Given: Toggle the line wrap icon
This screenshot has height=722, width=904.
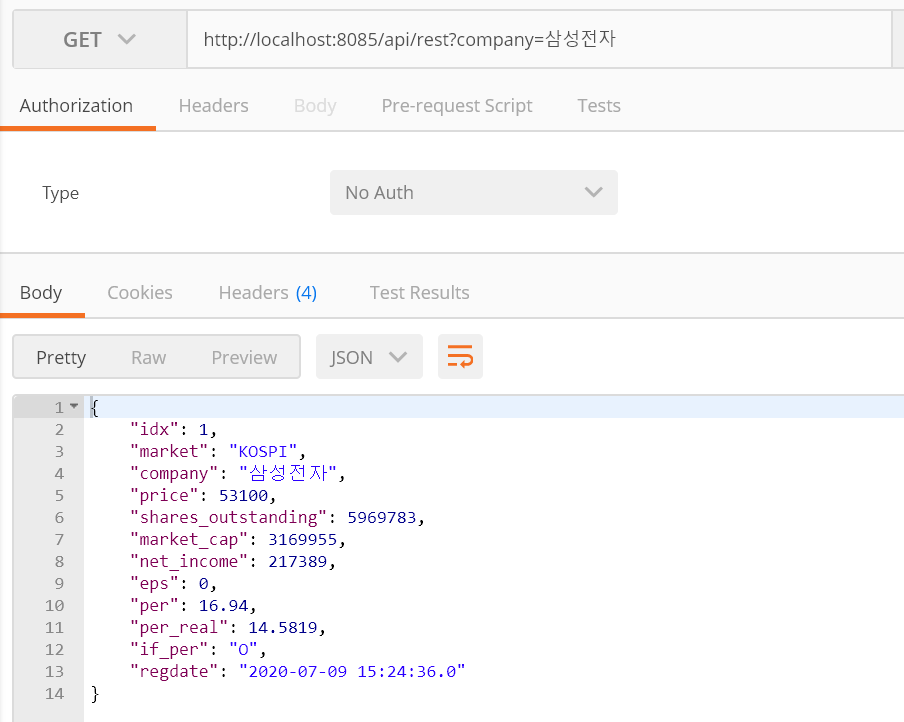Looking at the screenshot, I should pyautogui.click(x=460, y=357).
